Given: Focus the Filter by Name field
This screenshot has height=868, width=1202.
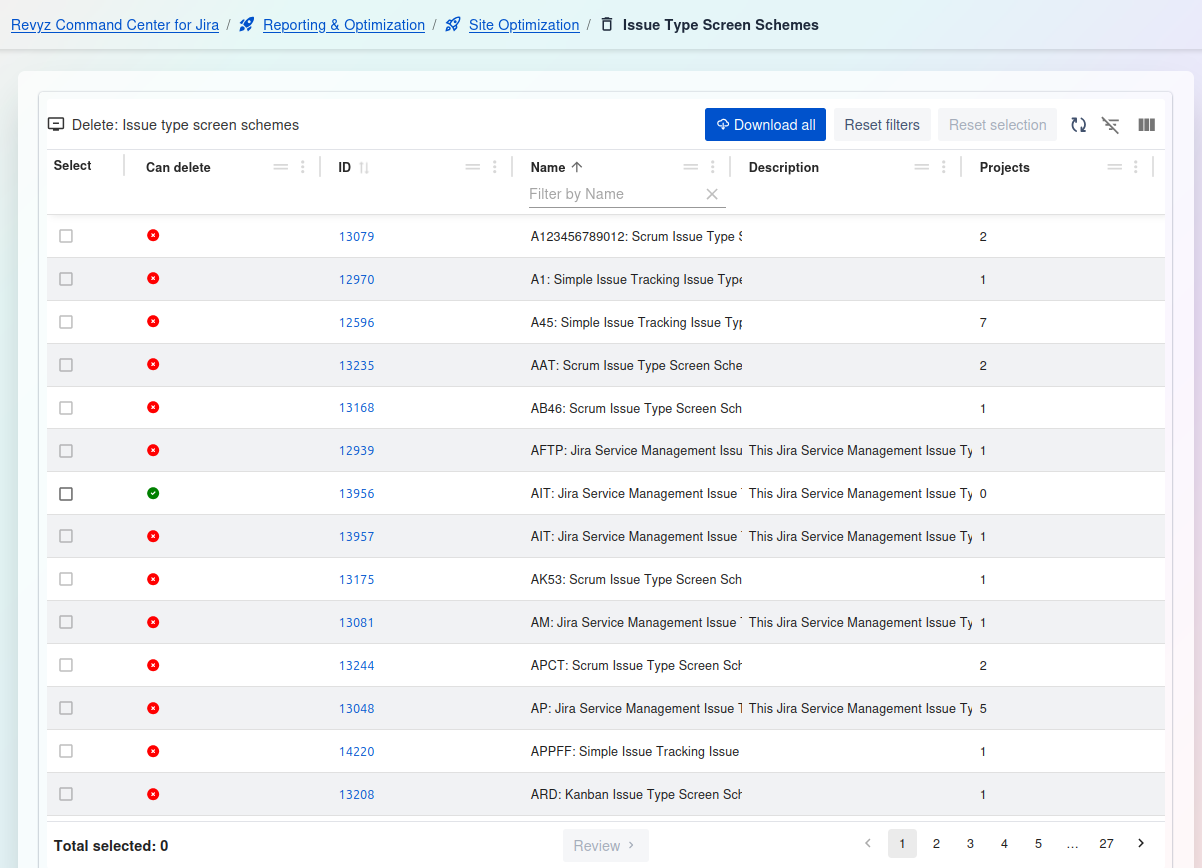Looking at the screenshot, I should click(612, 194).
